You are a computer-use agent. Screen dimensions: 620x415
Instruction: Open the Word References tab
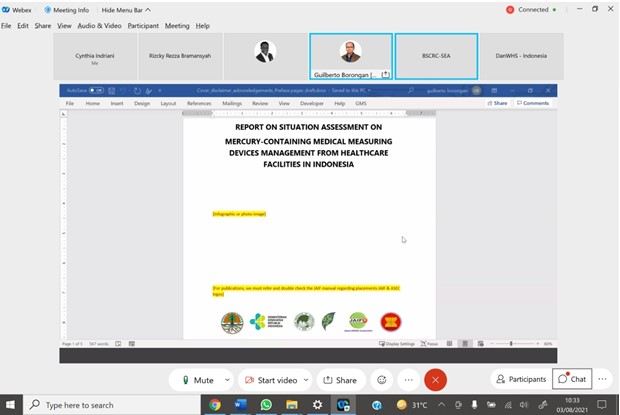pos(199,103)
